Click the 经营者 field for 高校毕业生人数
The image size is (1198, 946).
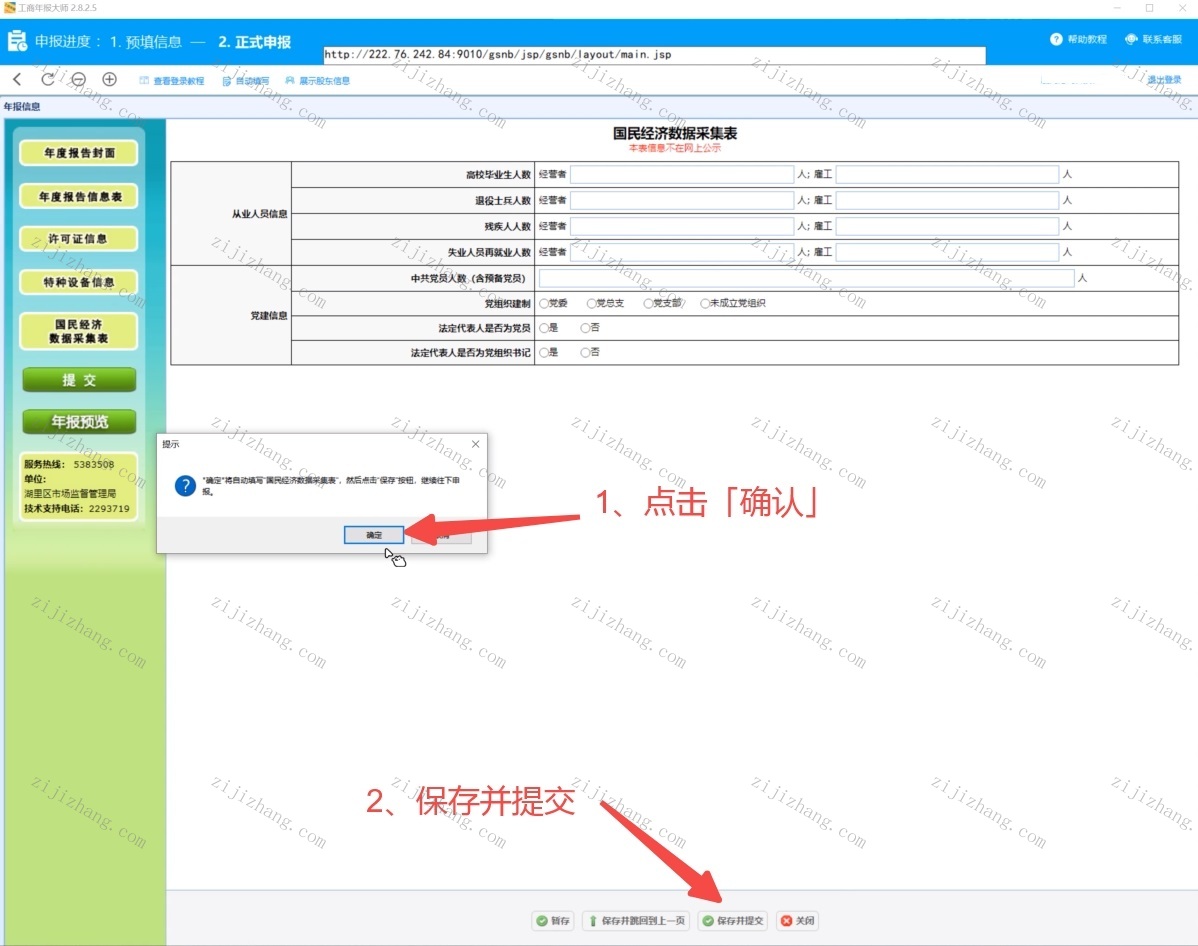(x=682, y=174)
